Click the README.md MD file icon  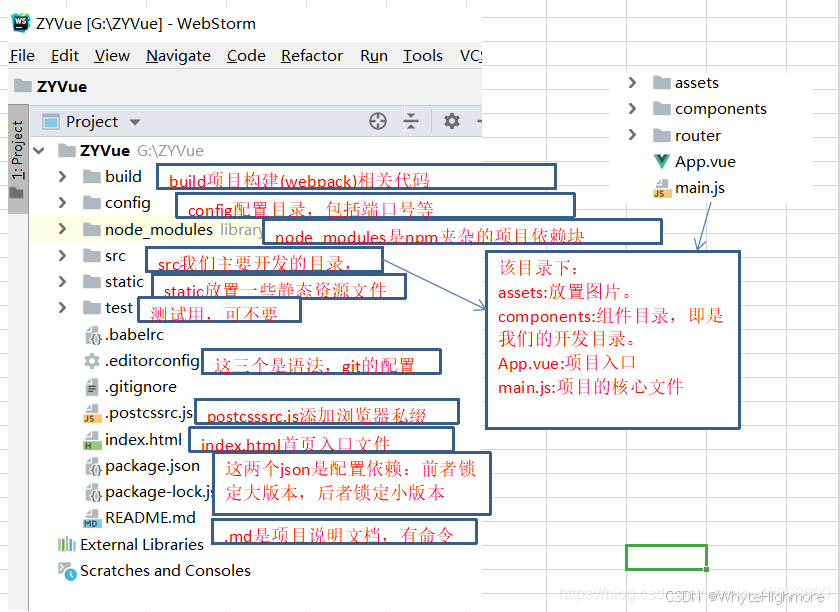point(92,518)
